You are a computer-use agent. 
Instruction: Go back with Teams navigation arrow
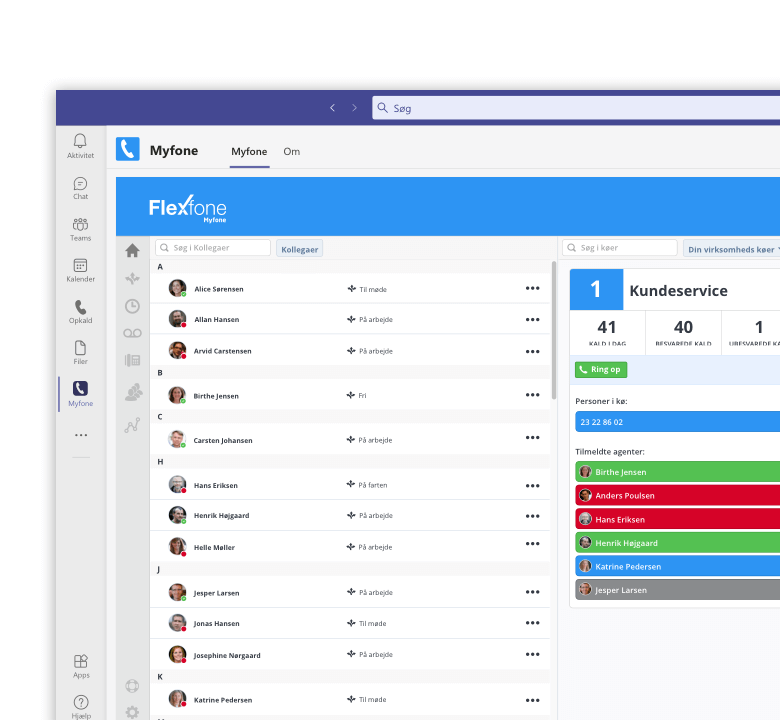click(x=332, y=108)
